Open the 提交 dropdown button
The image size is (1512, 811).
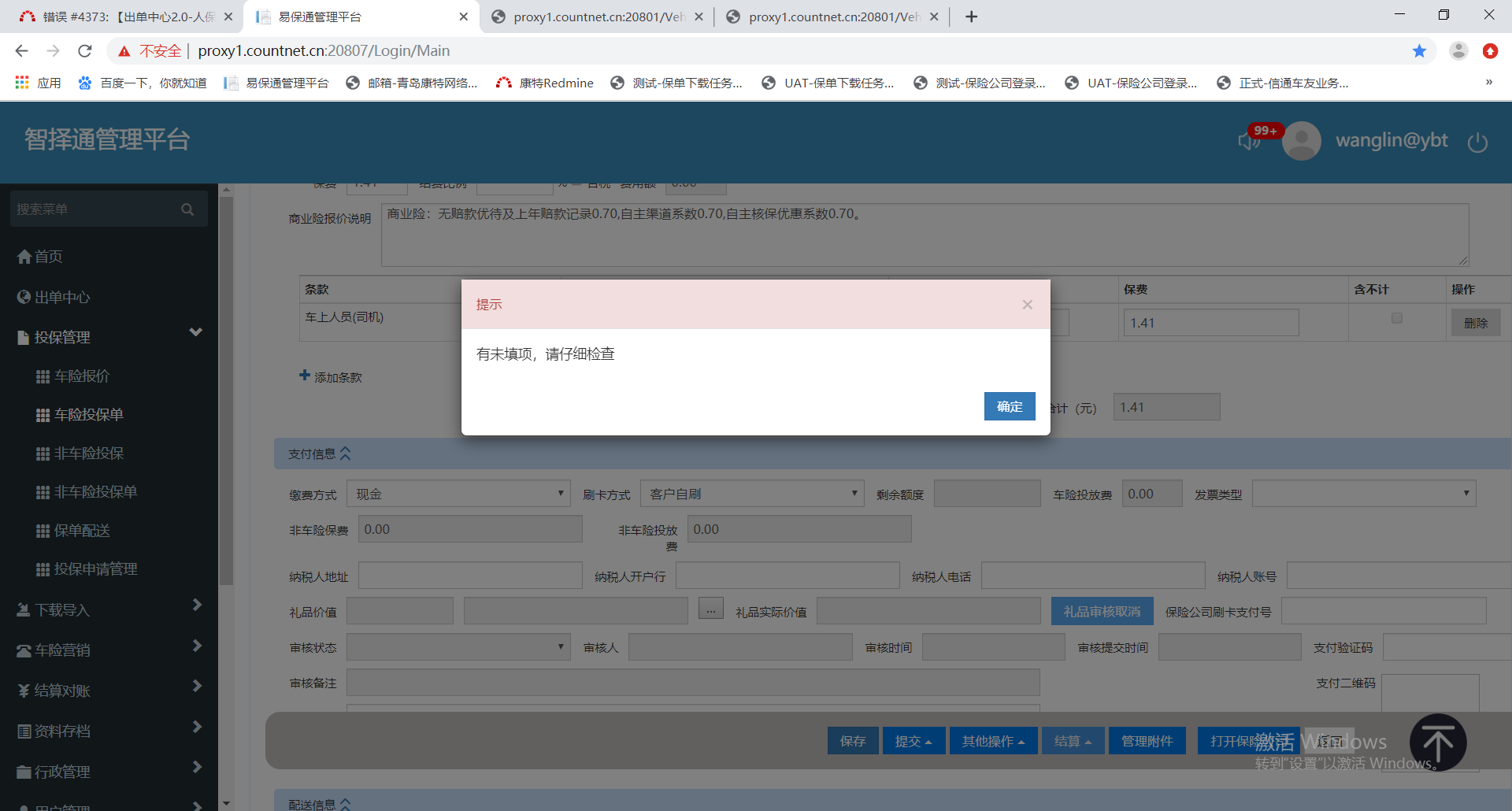(x=913, y=741)
